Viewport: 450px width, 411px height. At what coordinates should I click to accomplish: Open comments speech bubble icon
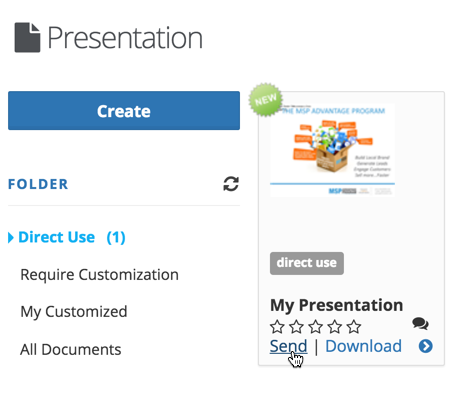tap(420, 323)
